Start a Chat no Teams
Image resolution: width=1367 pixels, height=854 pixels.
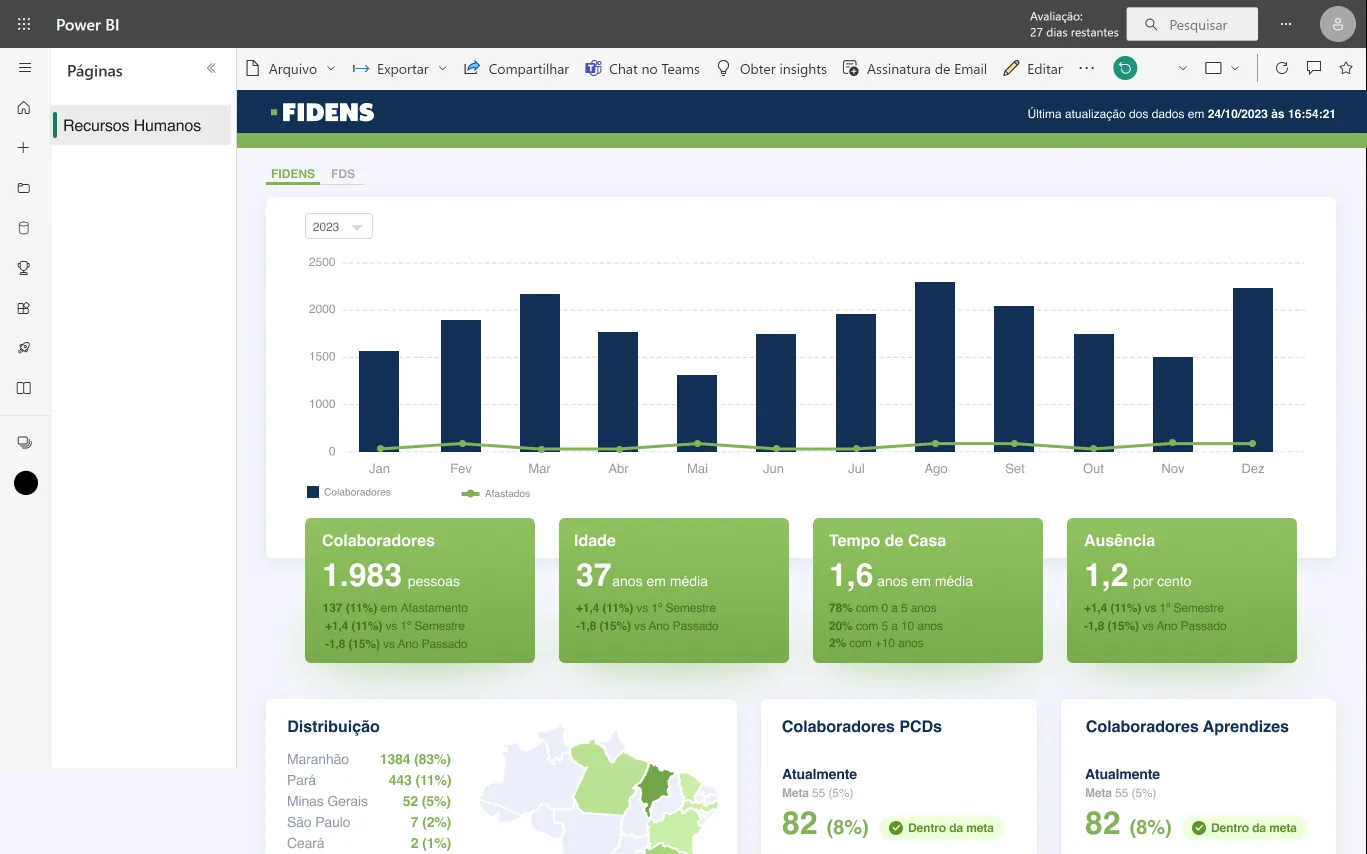click(x=642, y=69)
